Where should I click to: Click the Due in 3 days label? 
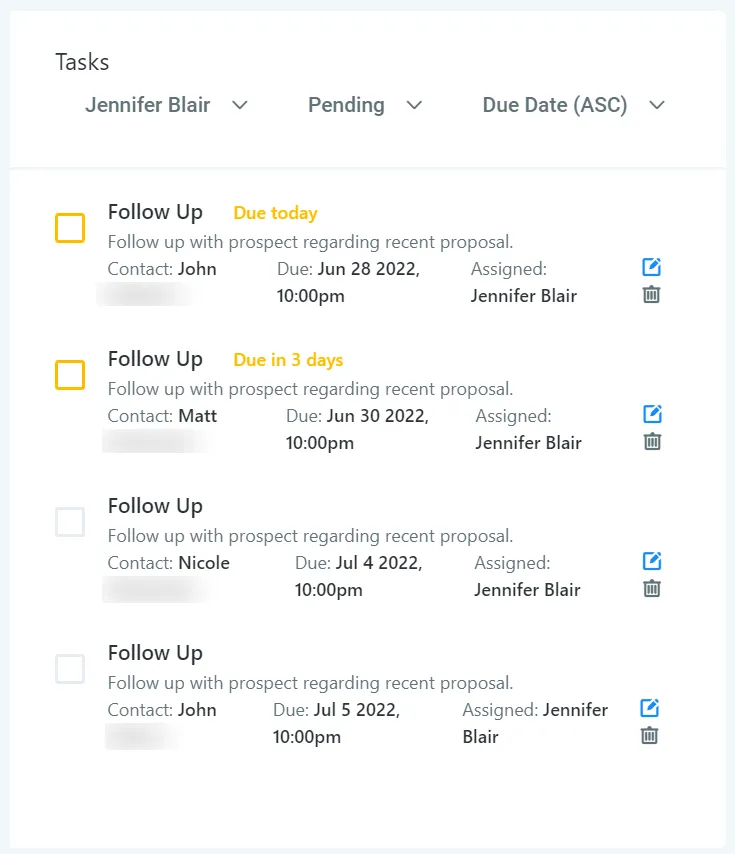[288, 360]
